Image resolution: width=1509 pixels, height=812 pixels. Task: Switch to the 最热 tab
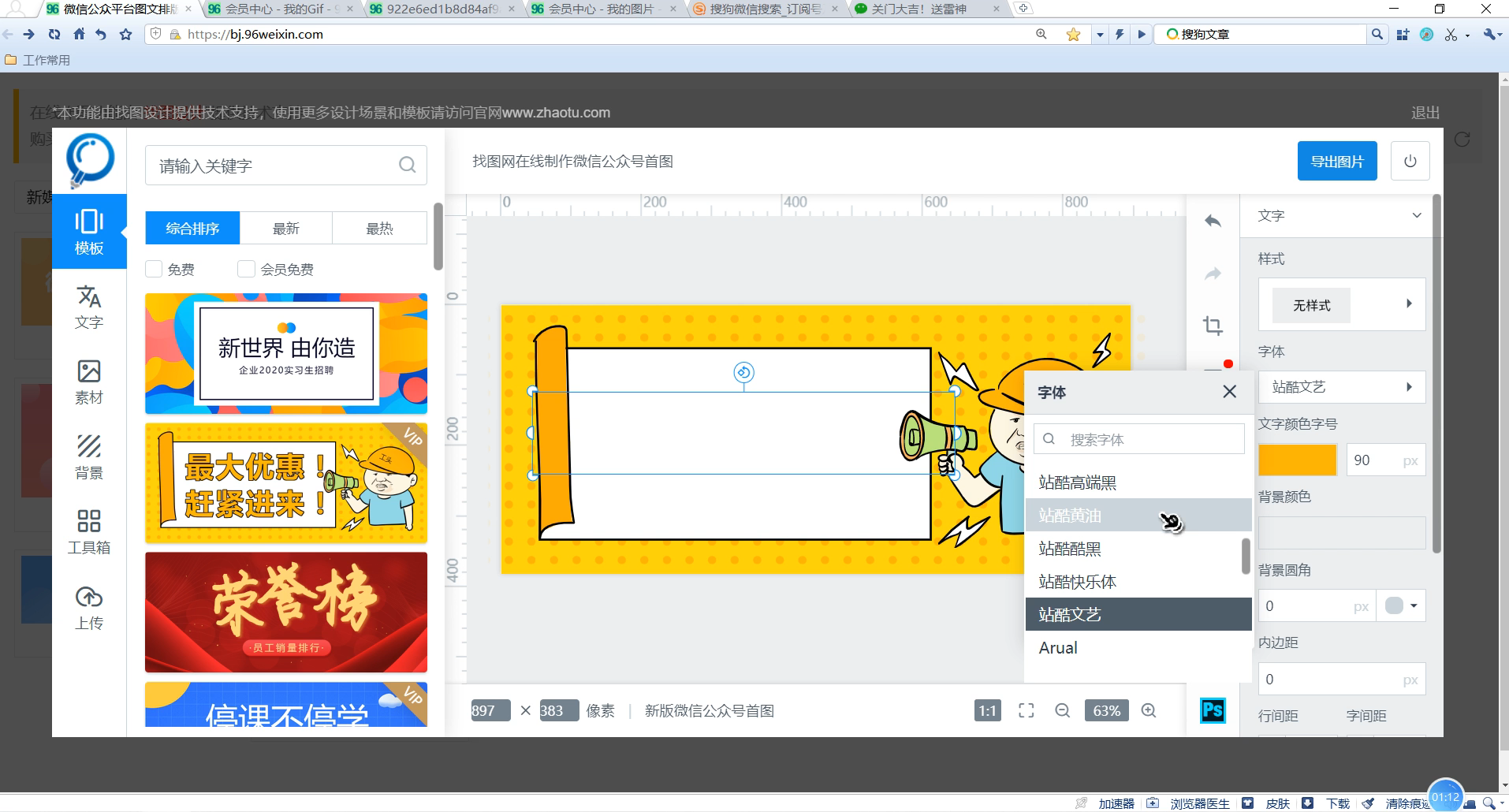pos(379,228)
